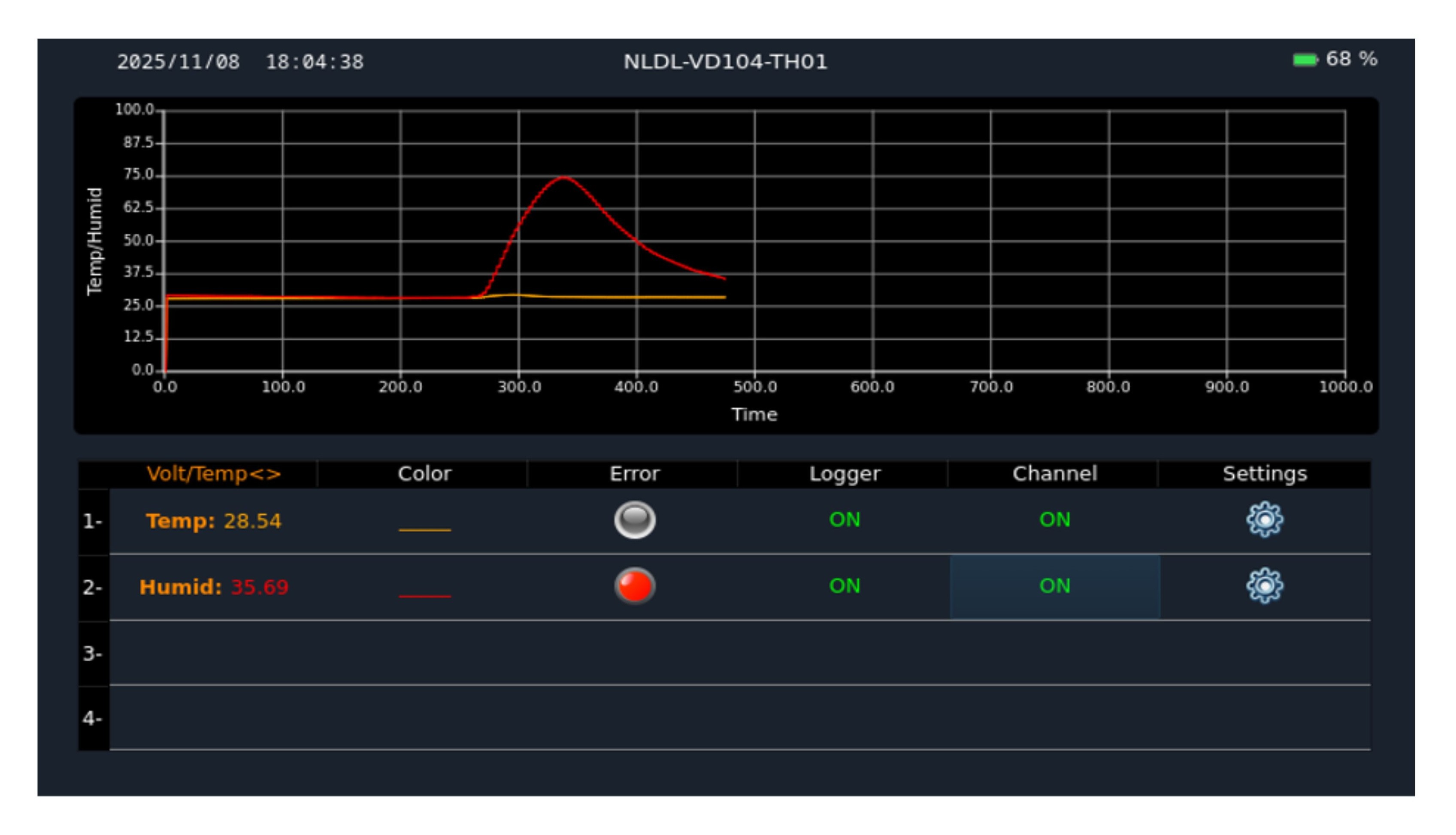Switch mode via Volt/Temp<> header
Viewport: 1456px width, 835px height.
tap(213, 474)
